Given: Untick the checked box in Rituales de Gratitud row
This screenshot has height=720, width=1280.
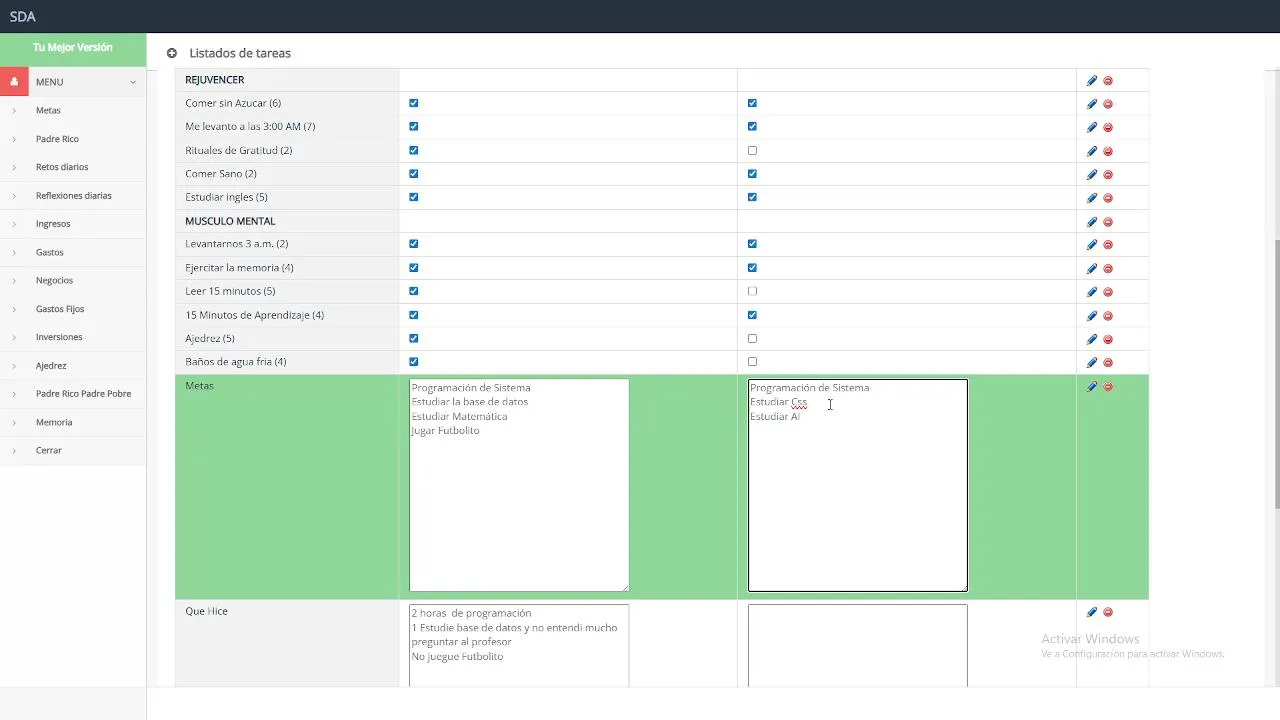Looking at the screenshot, I should point(414,150).
